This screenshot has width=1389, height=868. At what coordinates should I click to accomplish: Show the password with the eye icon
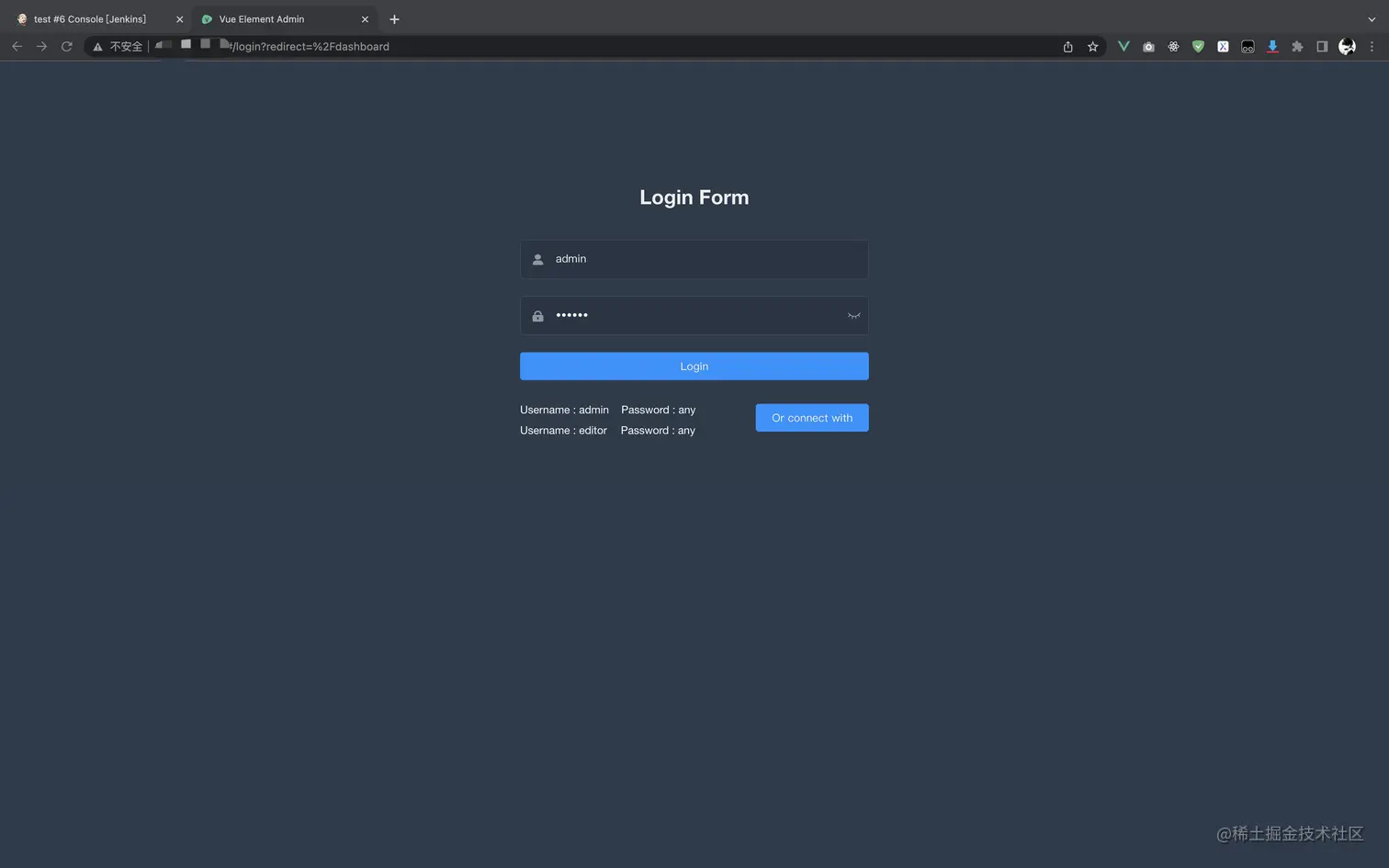point(853,316)
